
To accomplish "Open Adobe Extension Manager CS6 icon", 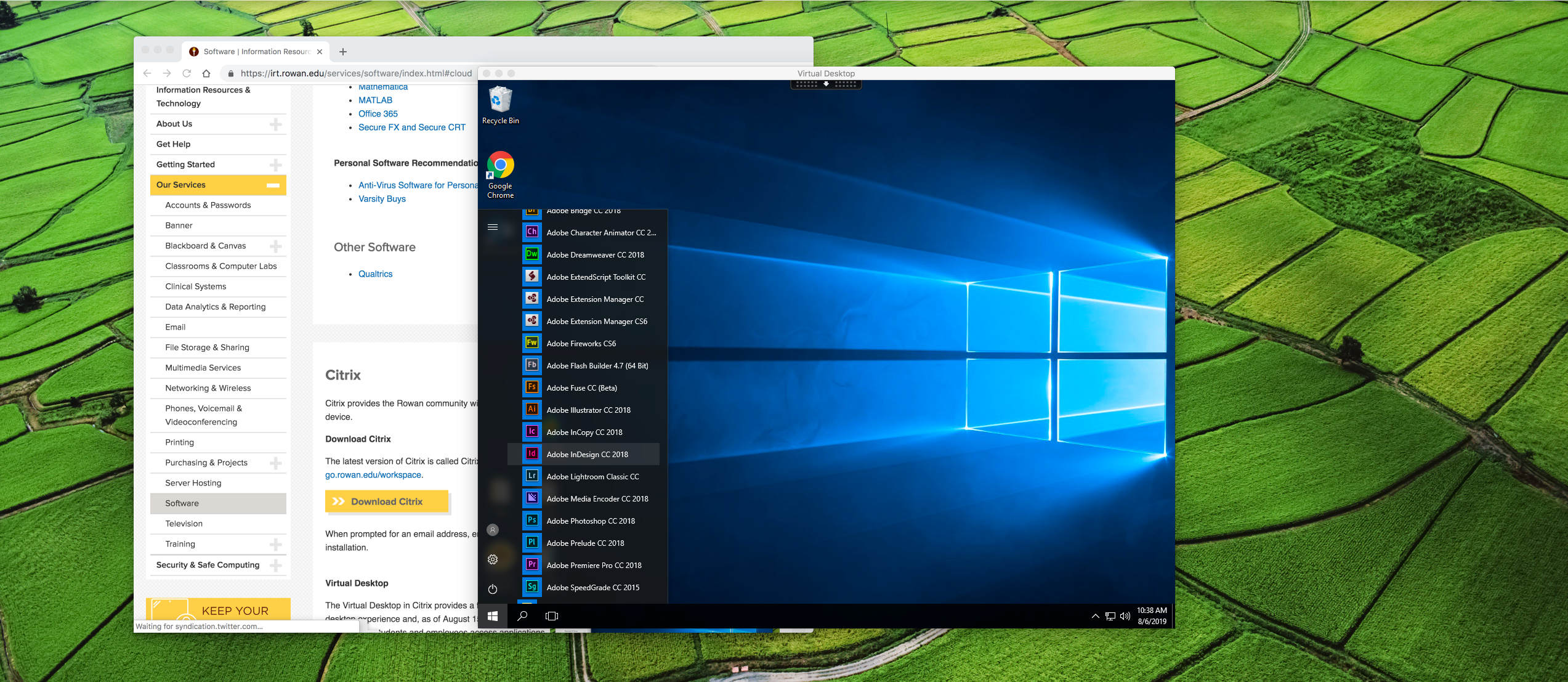I will [531, 321].
